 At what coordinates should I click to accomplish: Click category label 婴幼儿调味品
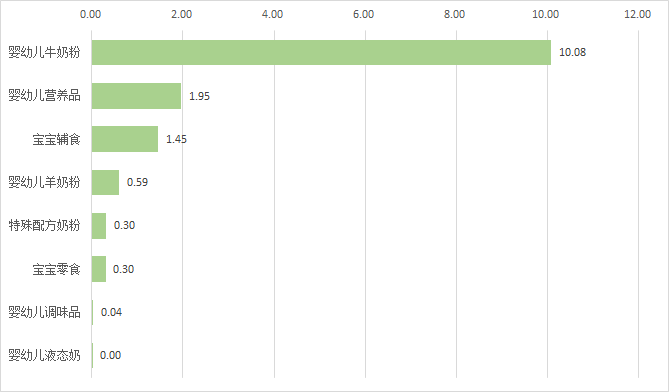tap(44, 313)
